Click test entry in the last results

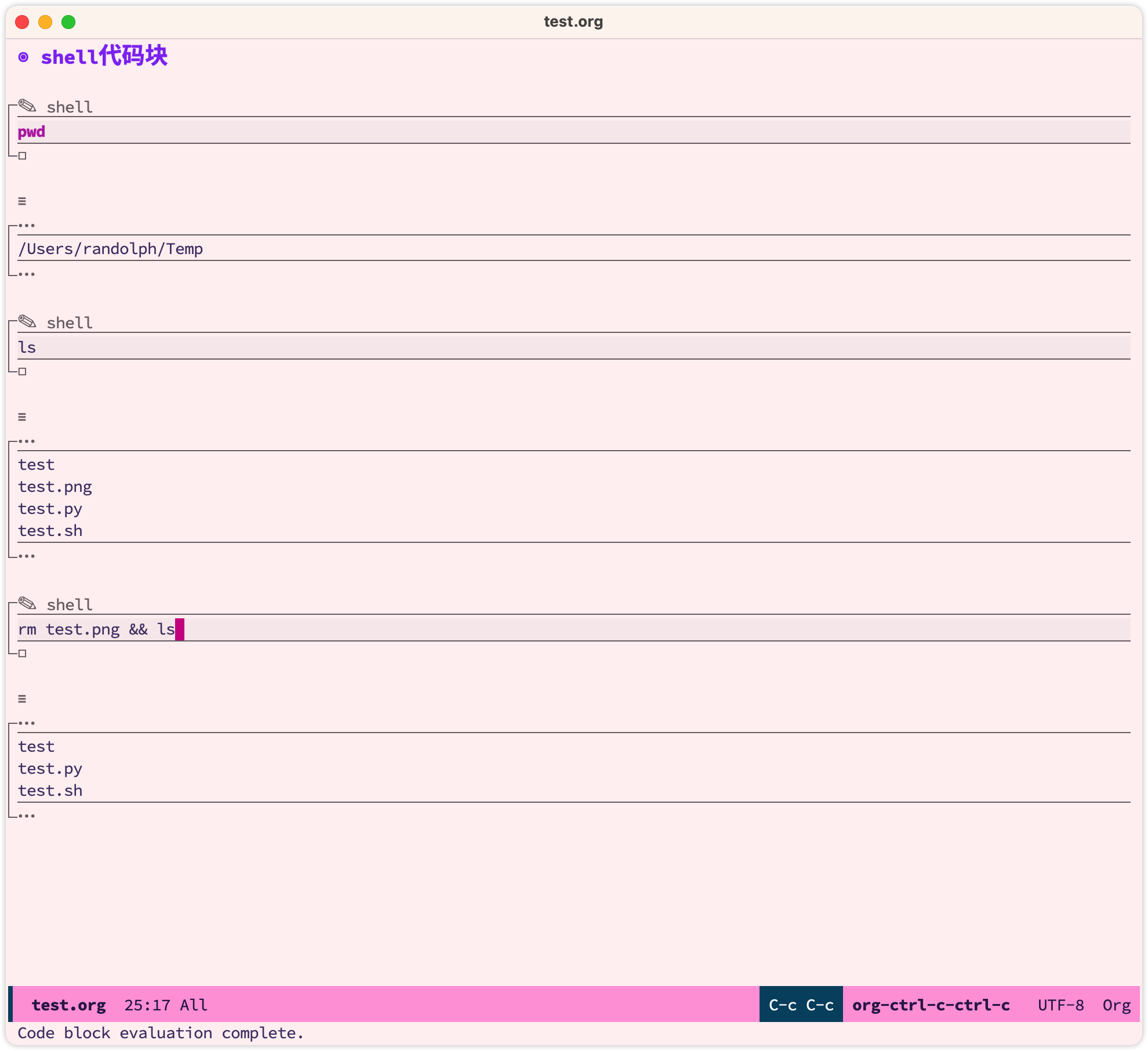37,747
